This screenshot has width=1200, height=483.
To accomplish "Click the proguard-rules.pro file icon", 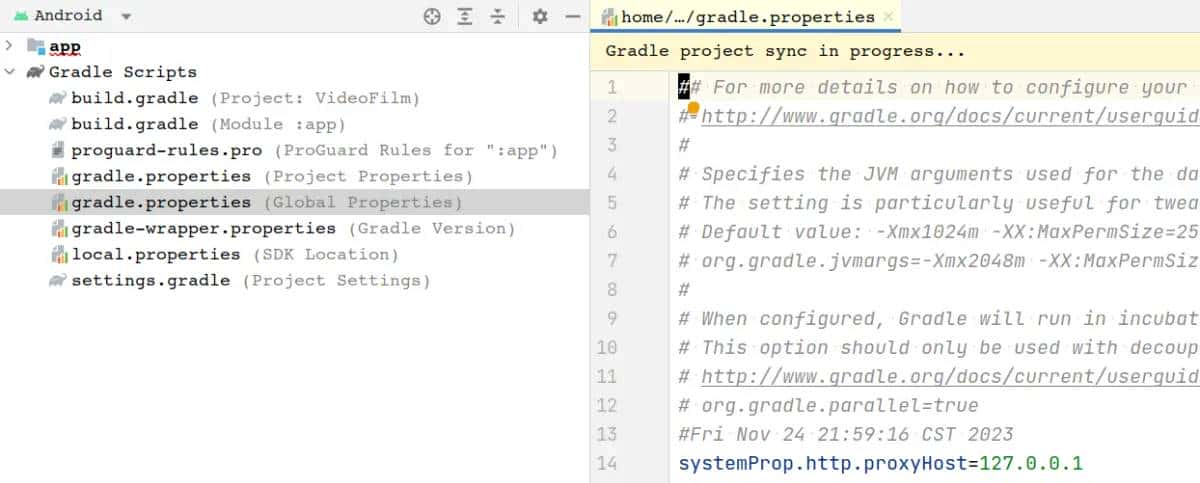I will tap(57, 150).
